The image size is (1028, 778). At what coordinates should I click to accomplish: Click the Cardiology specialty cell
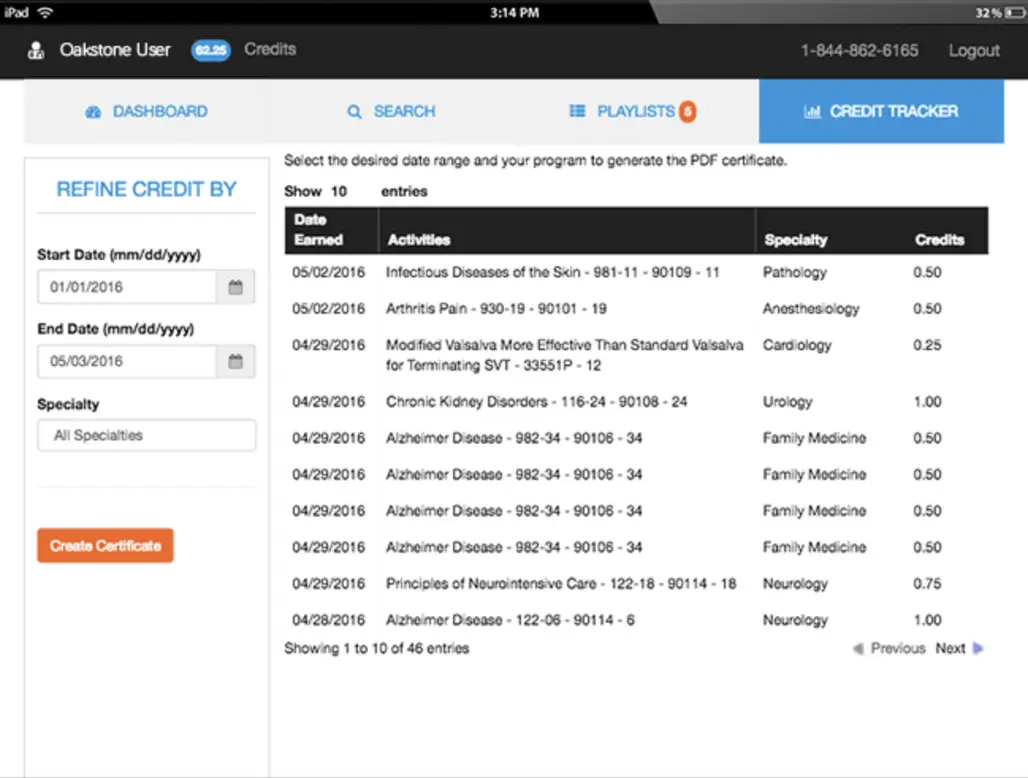(x=797, y=345)
